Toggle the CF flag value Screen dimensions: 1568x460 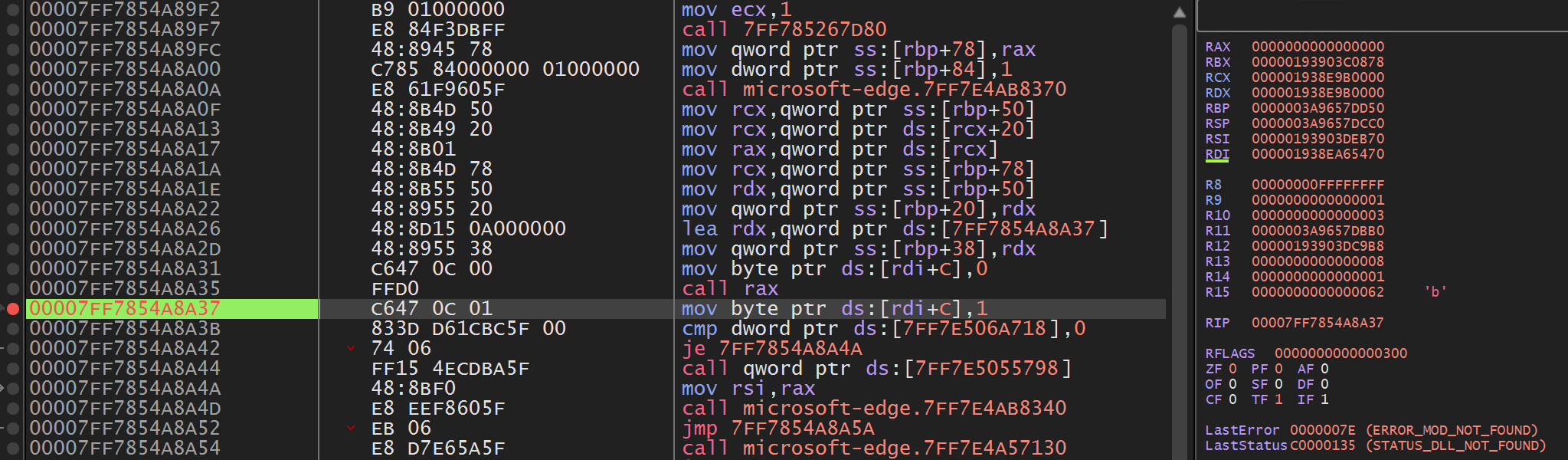[x=1232, y=399]
